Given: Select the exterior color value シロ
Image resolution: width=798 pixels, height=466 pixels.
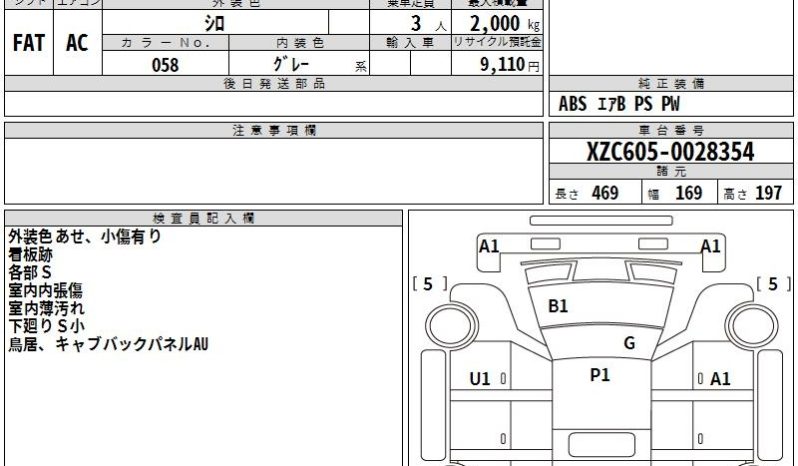Looking at the screenshot, I should coord(215,23).
